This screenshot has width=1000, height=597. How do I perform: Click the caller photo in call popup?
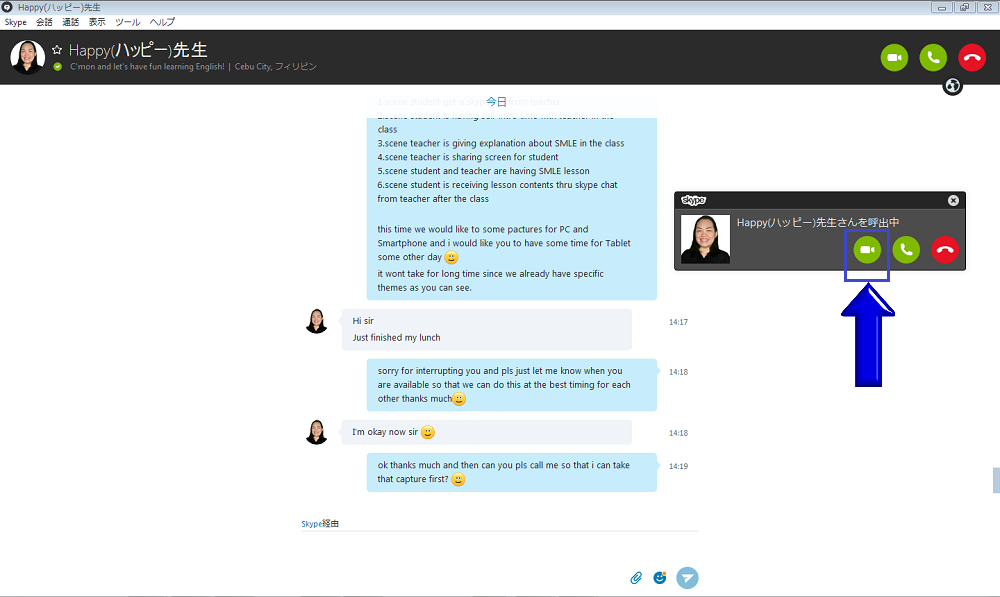pos(705,239)
